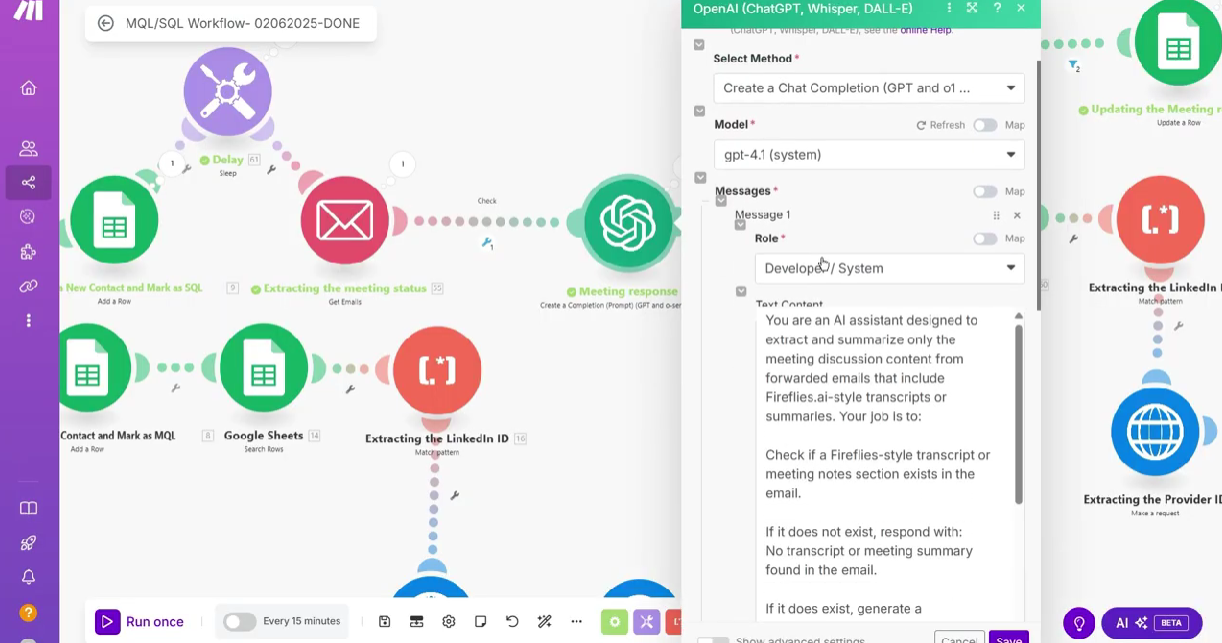Screen dimensions: 1222x643
Task: Toggle the 'Every 15 minutes' scheduling switch
Action: point(240,621)
